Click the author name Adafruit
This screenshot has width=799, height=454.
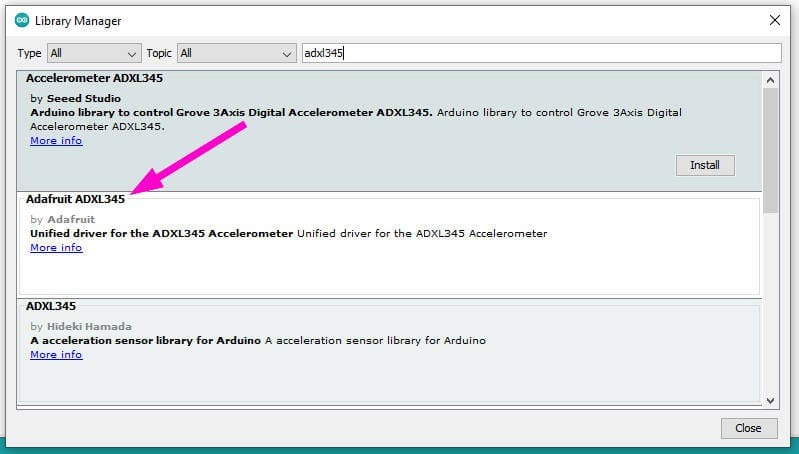pyautogui.click(x=71, y=219)
